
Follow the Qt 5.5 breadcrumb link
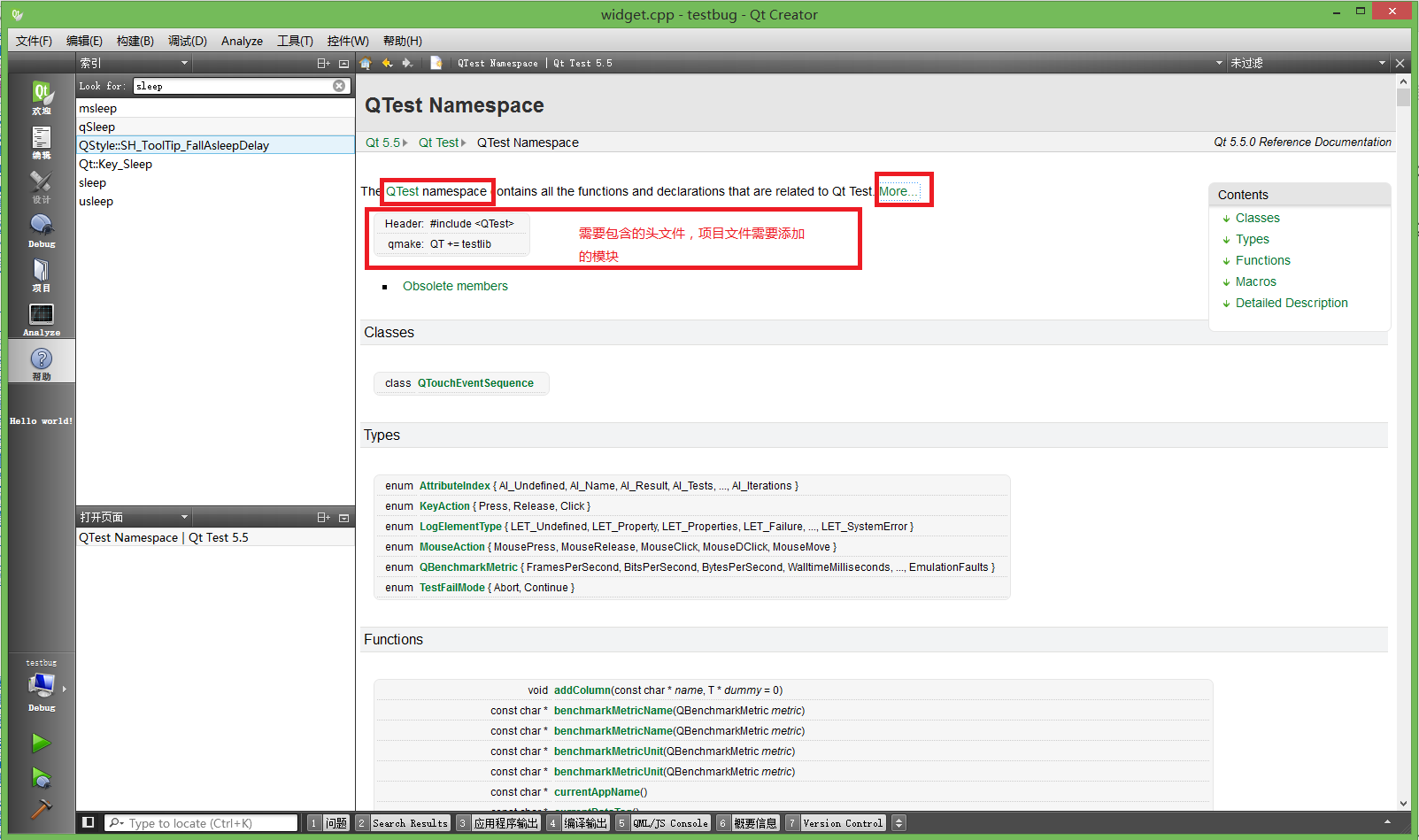pos(382,143)
